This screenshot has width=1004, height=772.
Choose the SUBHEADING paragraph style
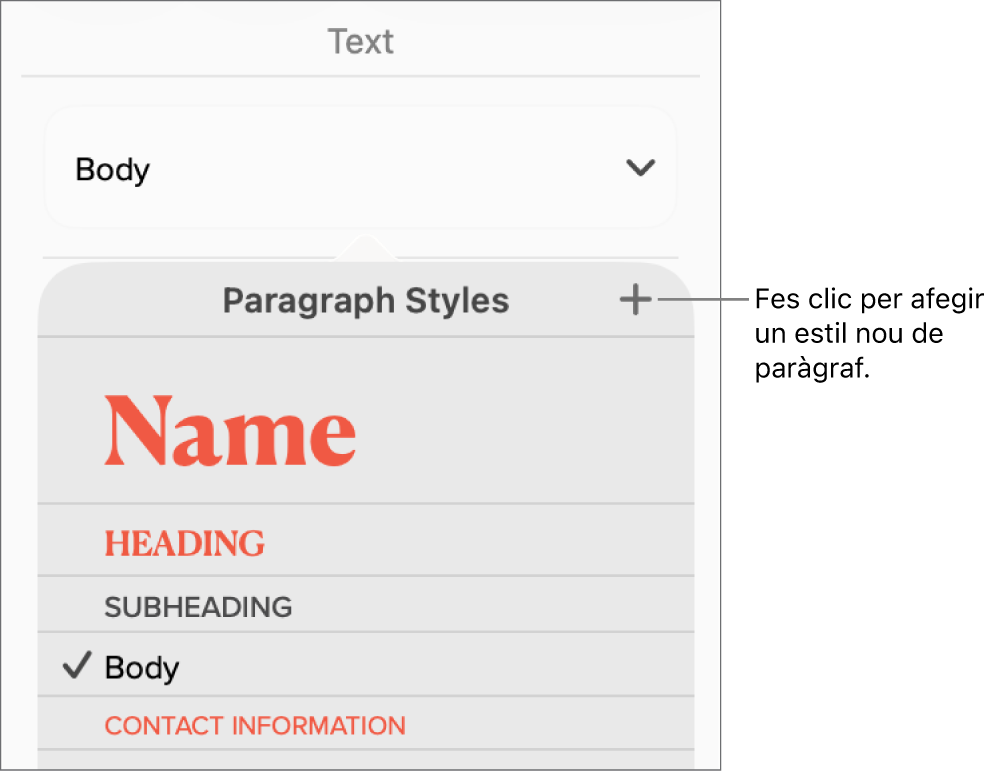coord(198,606)
